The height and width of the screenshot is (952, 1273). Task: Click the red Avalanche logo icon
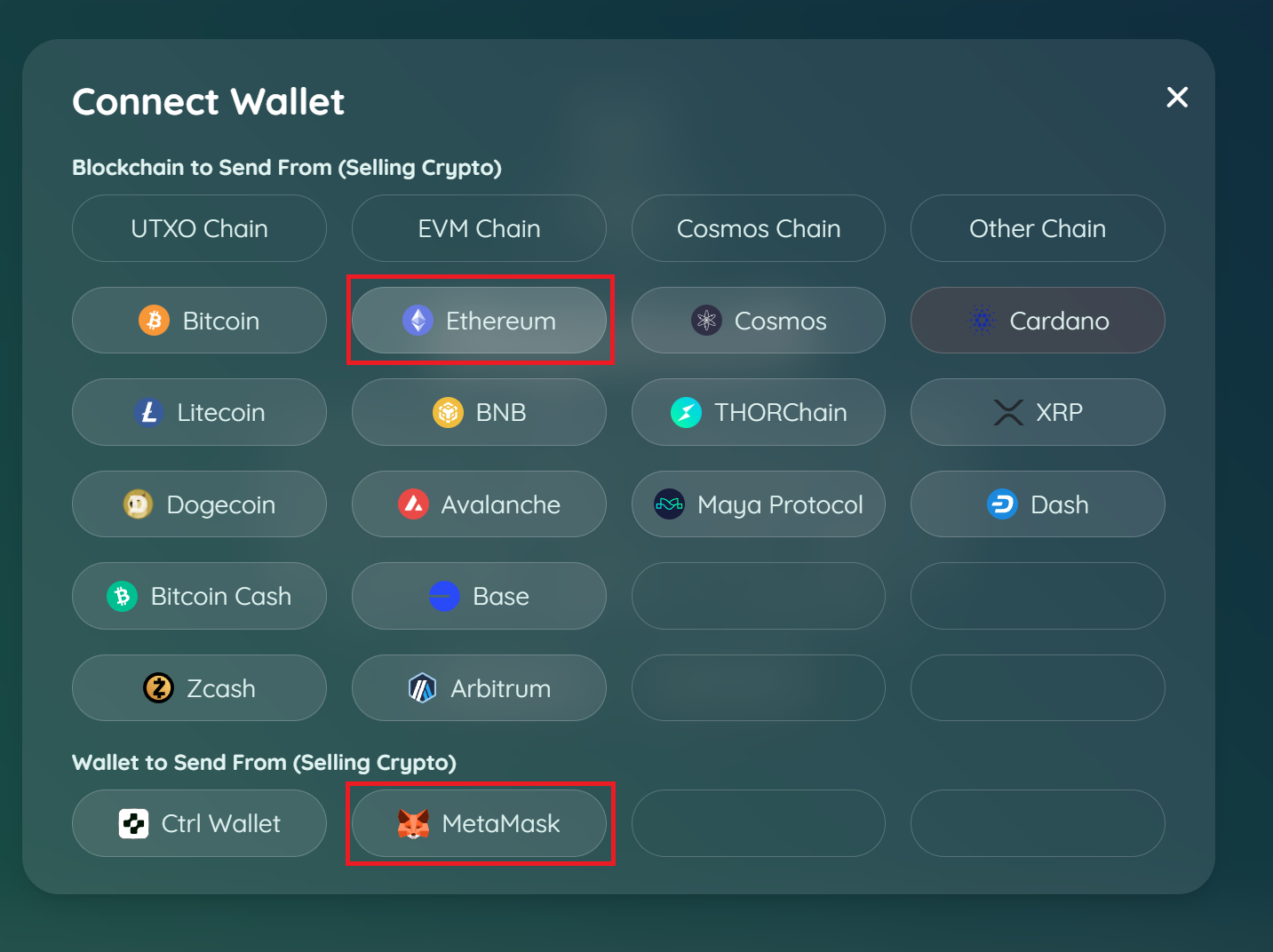(413, 504)
